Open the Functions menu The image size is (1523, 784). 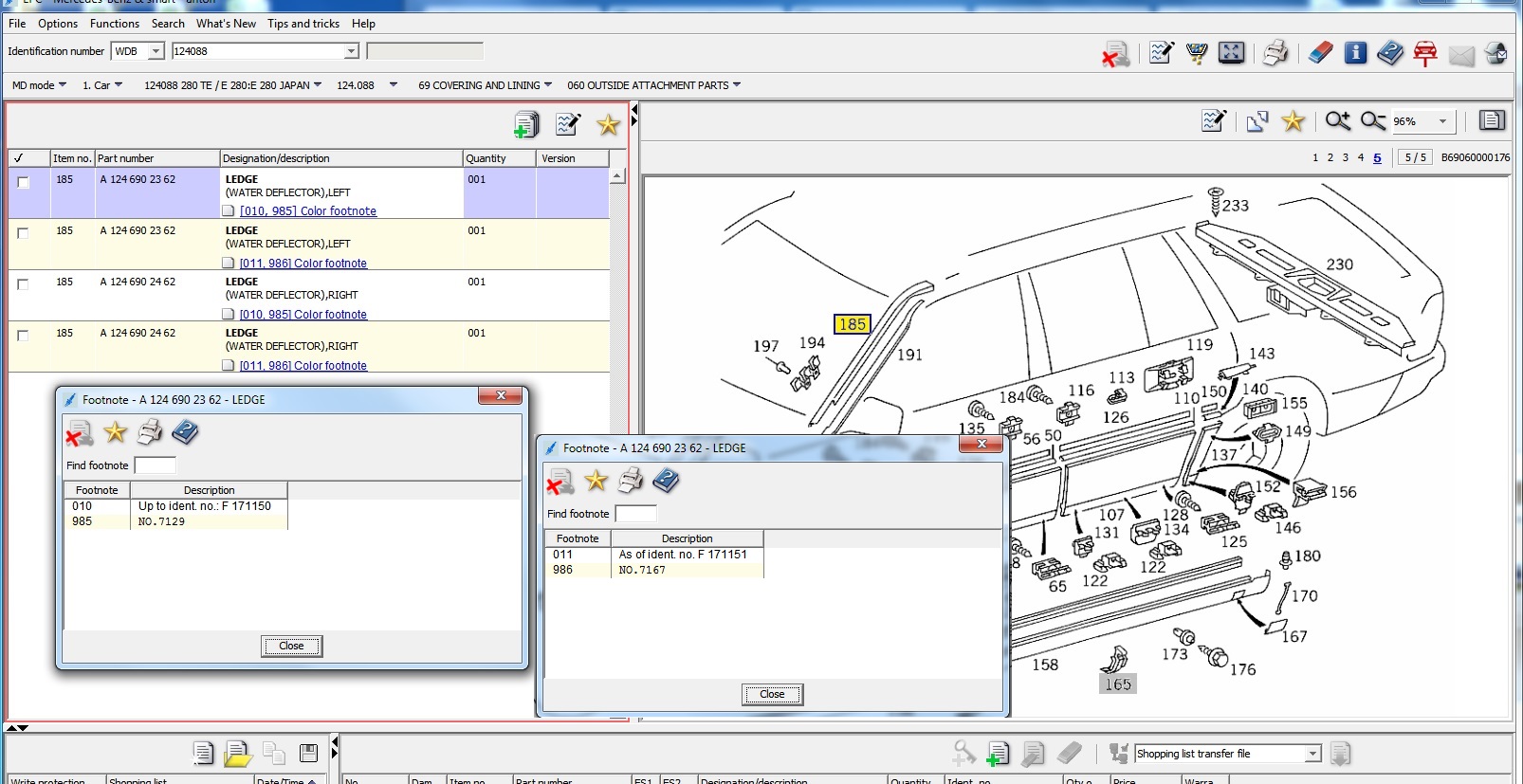[114, 24]
